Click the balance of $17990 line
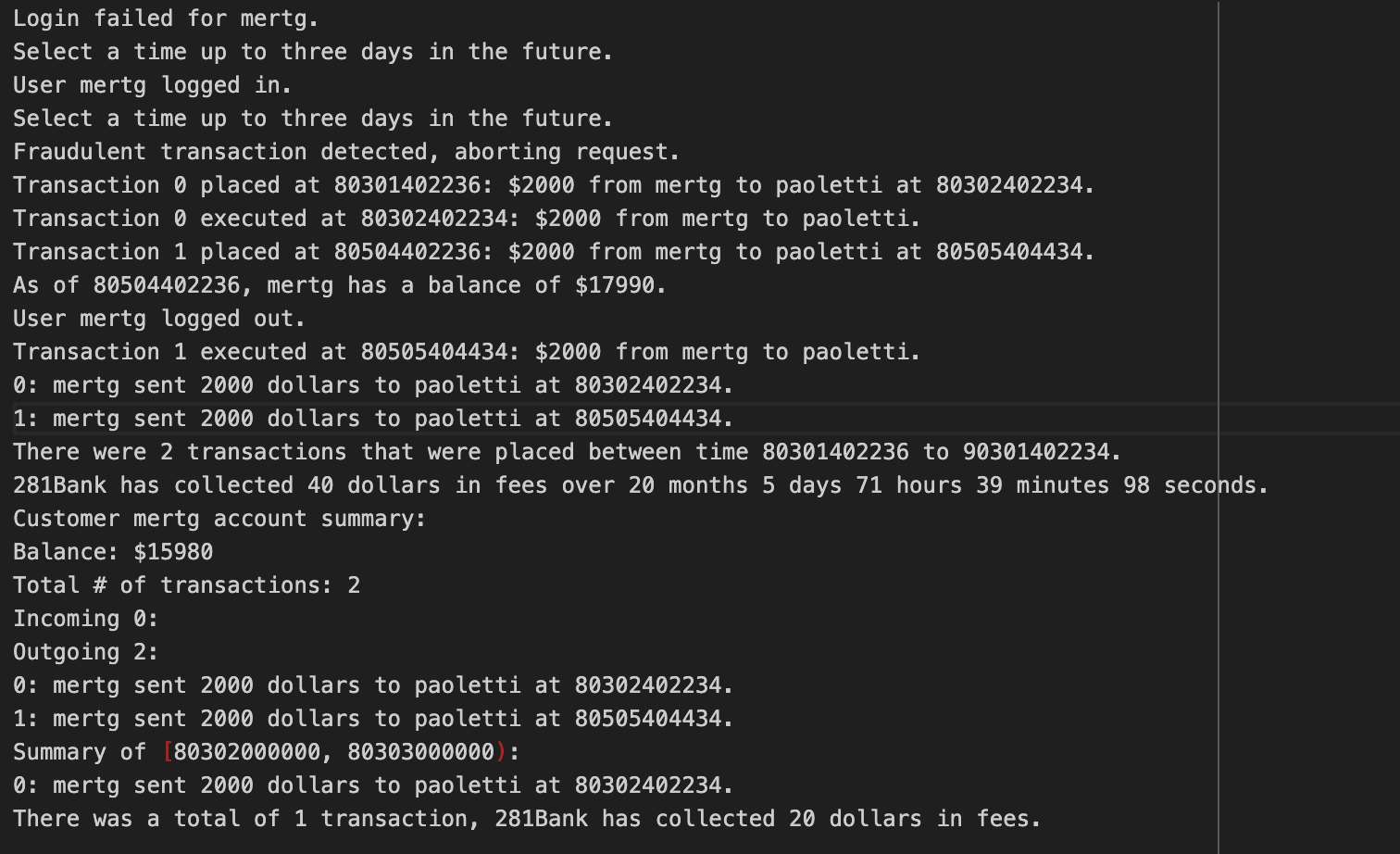Viewport: 1400px width, 854px height. click(340, 285)
